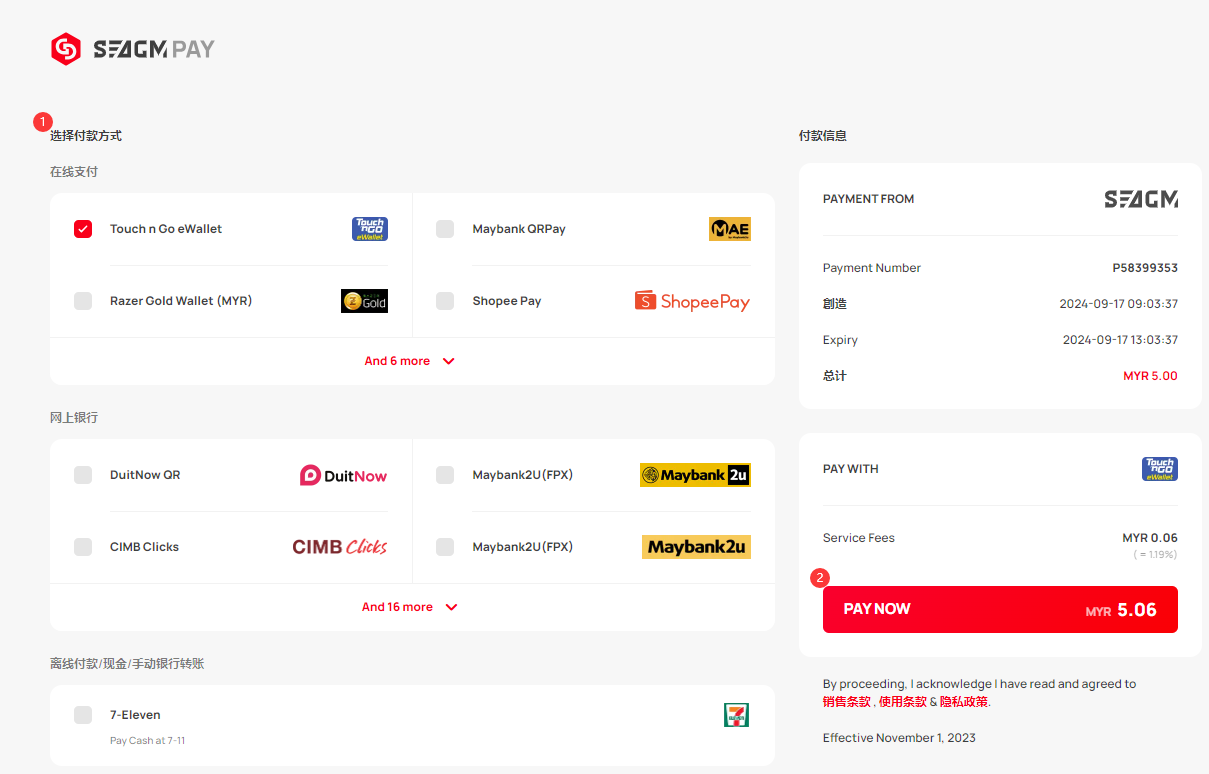Image resolution: width=1209 pixels, height=774 pixels.
Task: Click the 付款信息 heading
Action: click(823, 136)
